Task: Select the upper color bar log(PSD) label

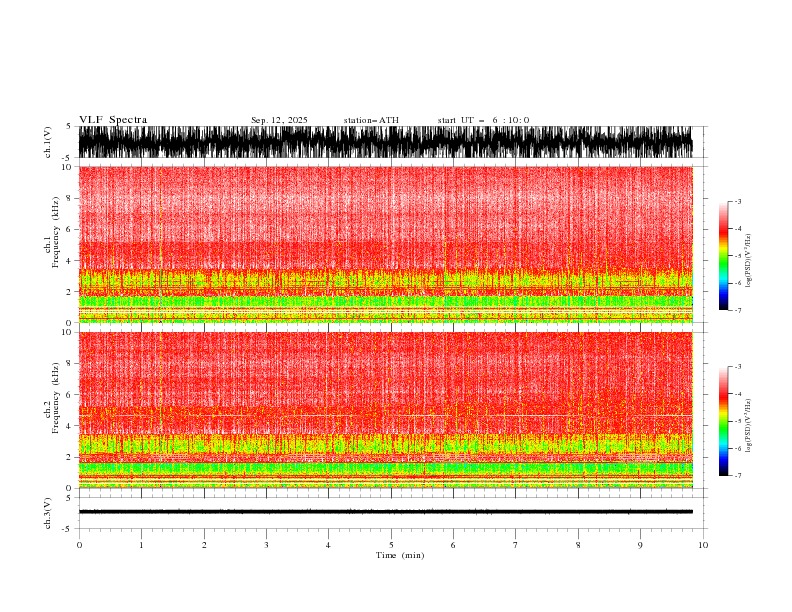Action: (748, 261)
